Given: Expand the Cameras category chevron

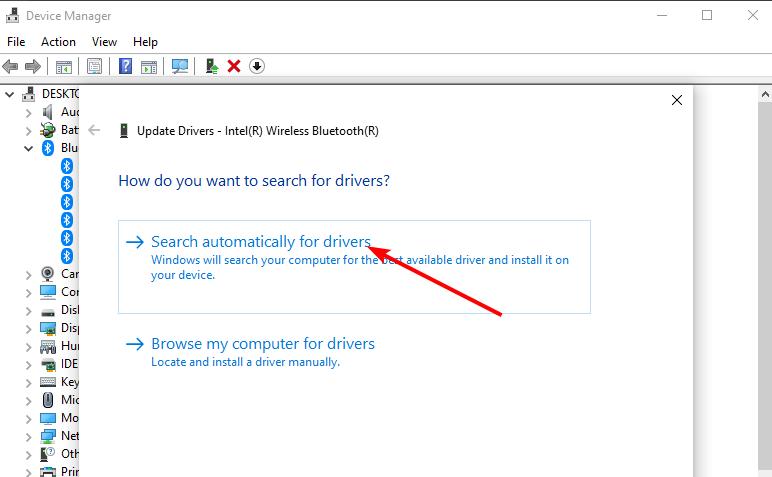Looking at the screenshot, I should click(29, 275).
